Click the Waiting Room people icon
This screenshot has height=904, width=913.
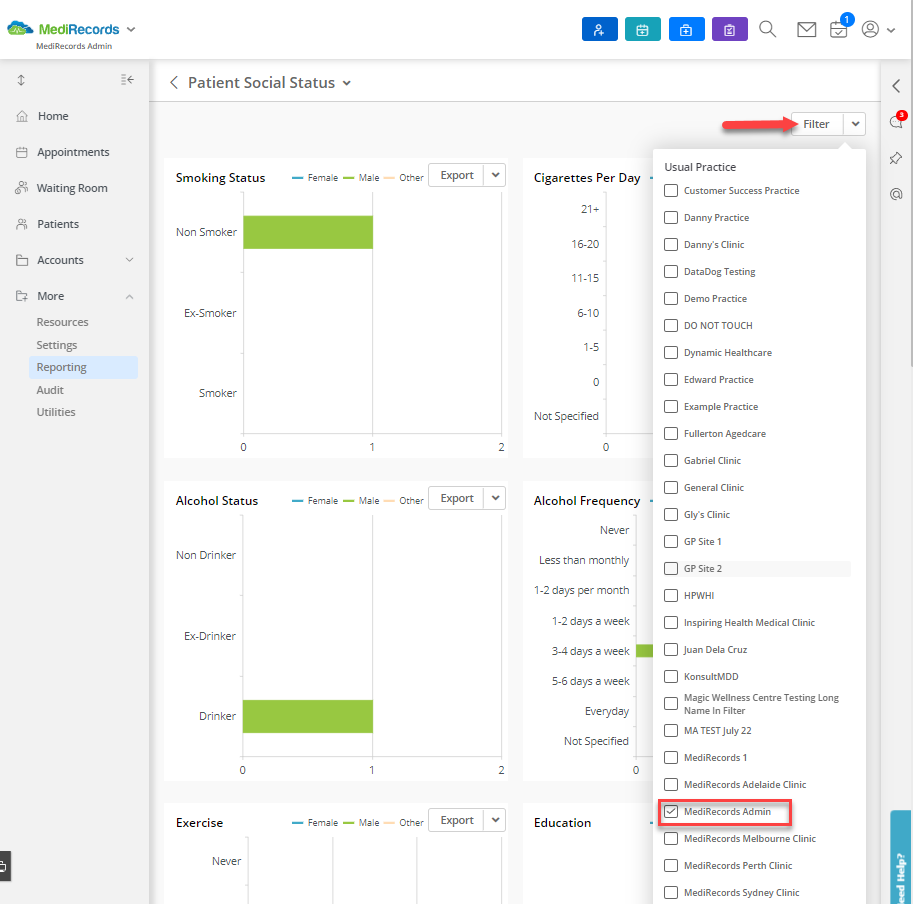coord(22,188)
